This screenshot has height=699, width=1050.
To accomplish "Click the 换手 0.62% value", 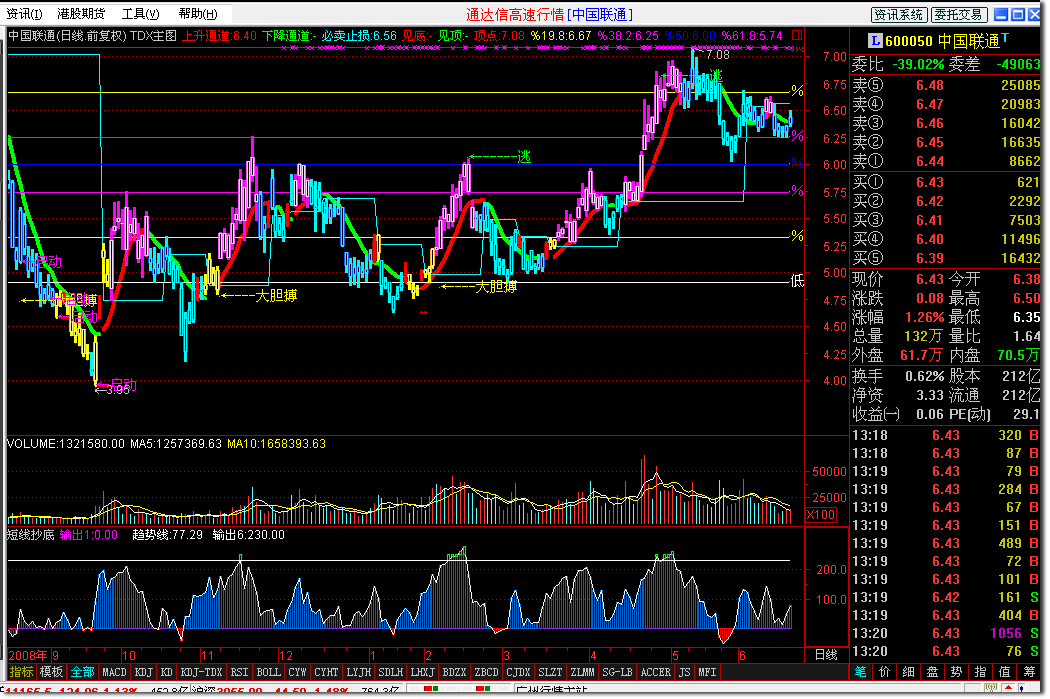I will (925, 376).
